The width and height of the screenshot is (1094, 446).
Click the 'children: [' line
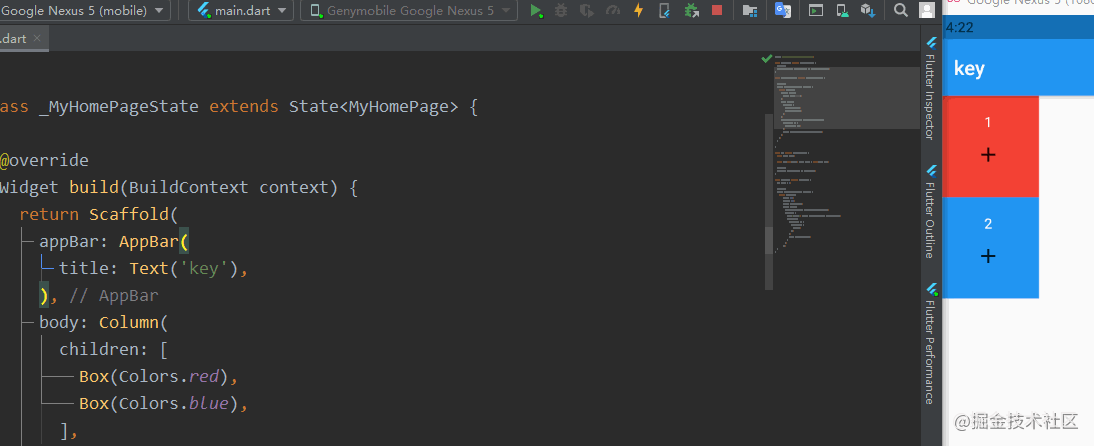(114, 350)
